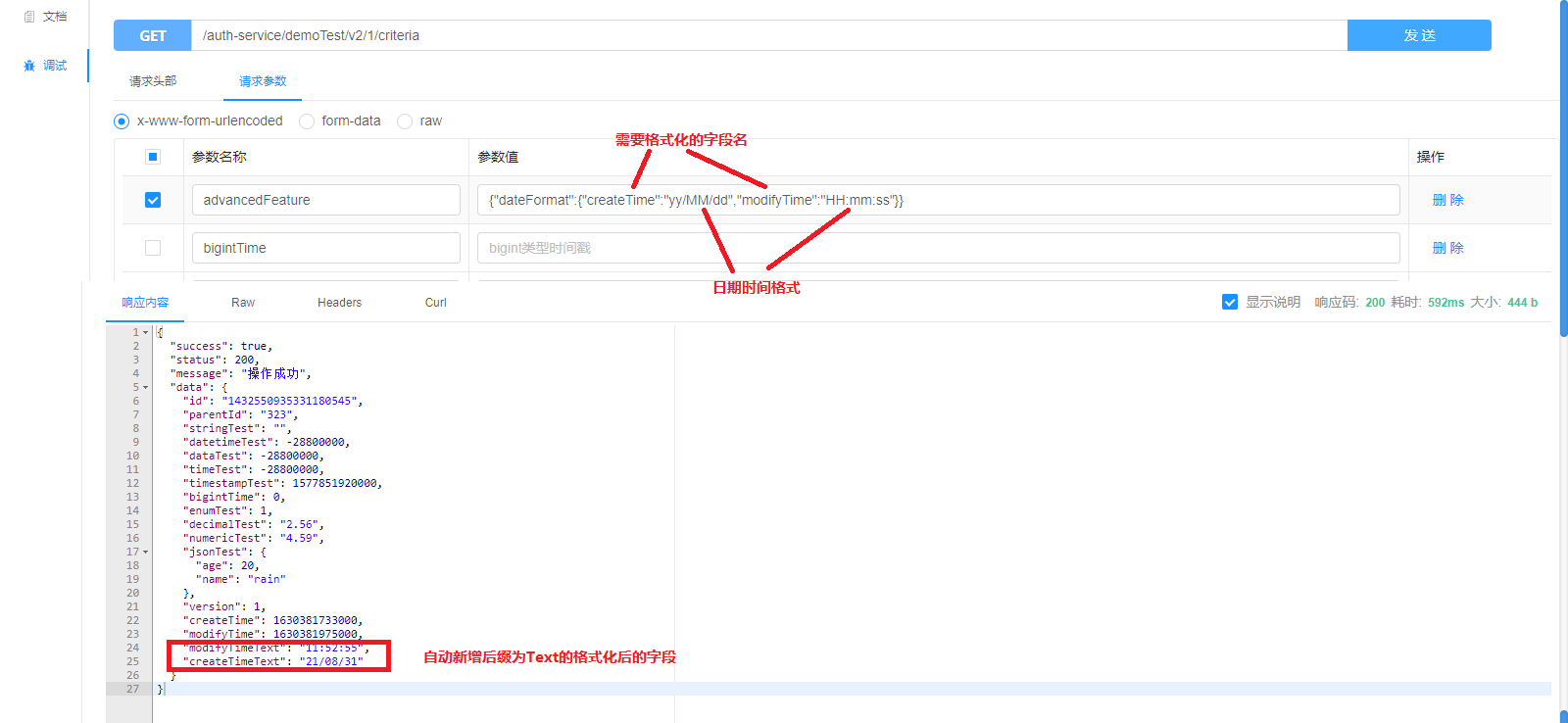This screenshot has width=1568, height=723.
Task: Click line number 27 in the gutter
Action: pos(132,689)
